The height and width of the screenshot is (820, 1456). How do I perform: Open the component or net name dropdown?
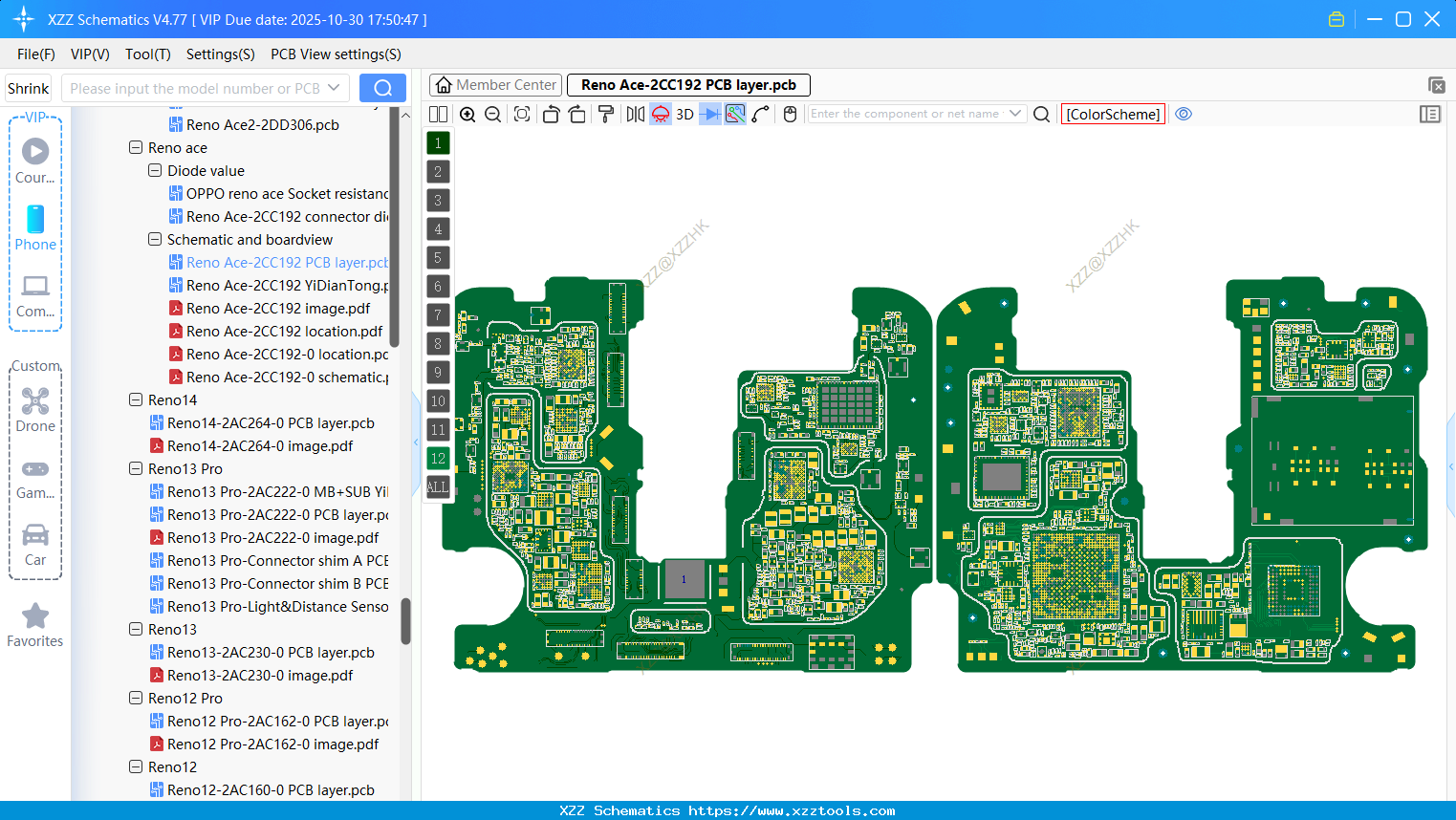[x=1015, y=114]
